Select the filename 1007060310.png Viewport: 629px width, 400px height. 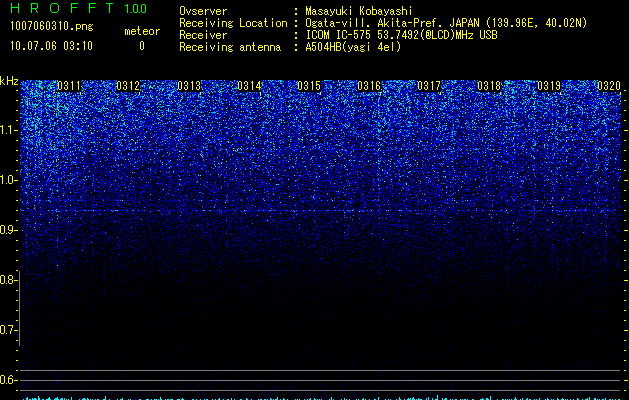click(52, 26)
